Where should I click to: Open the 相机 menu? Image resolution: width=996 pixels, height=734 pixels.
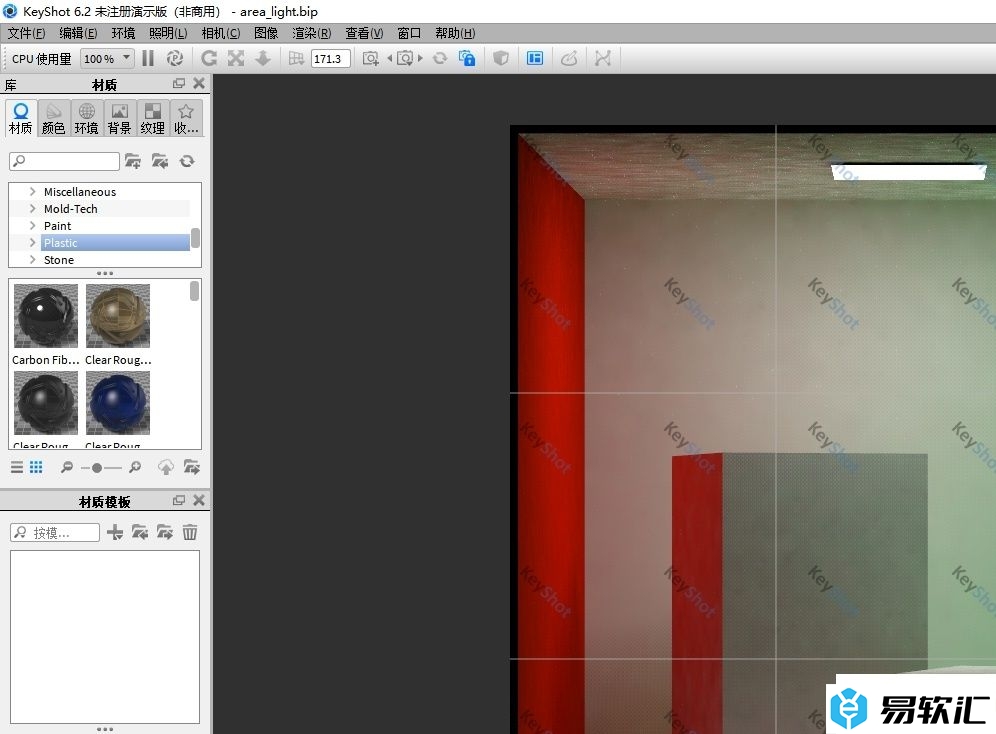pos(220,33)
